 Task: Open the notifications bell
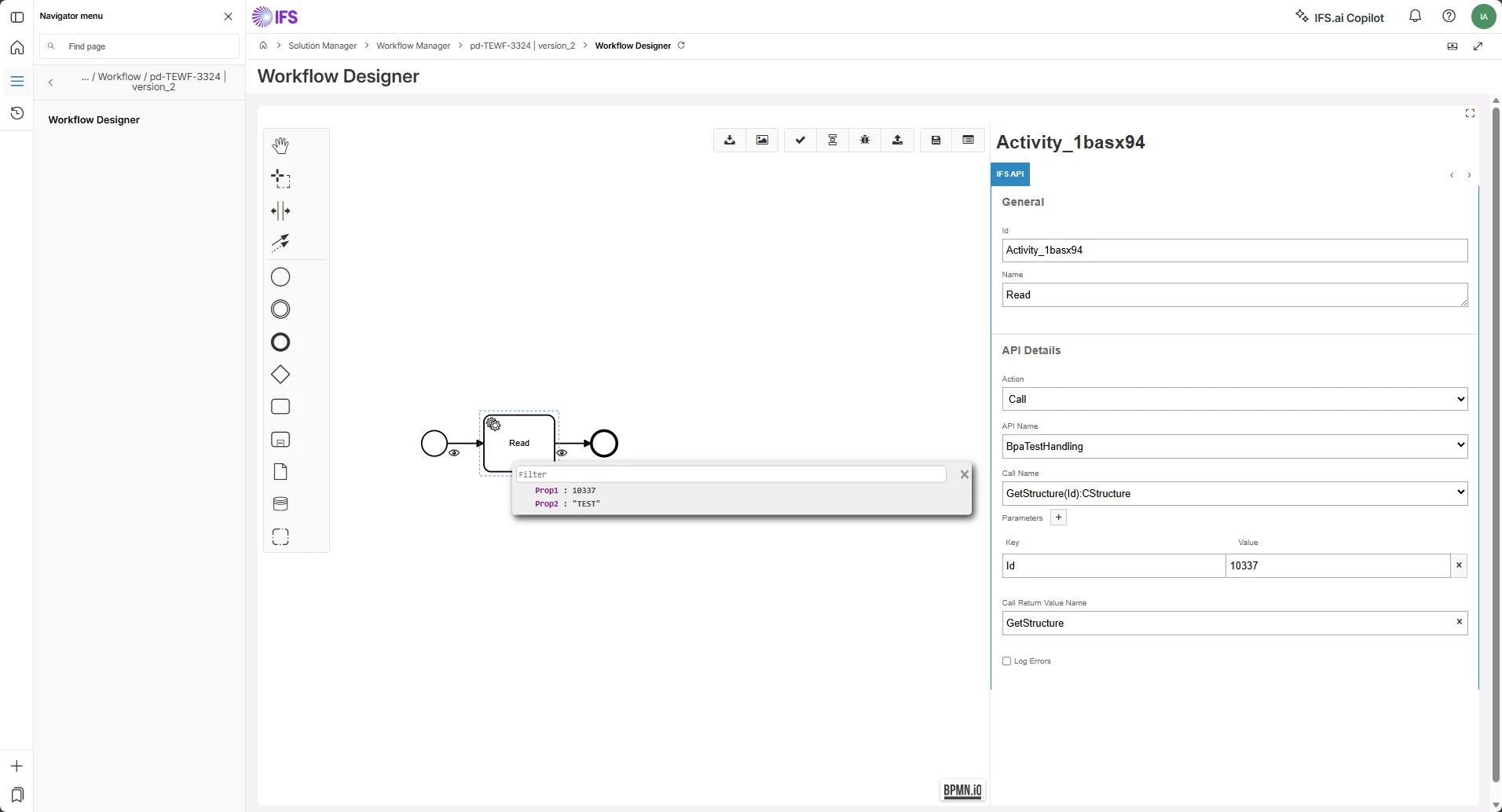pyautogui.click(x=1416, y=16)
